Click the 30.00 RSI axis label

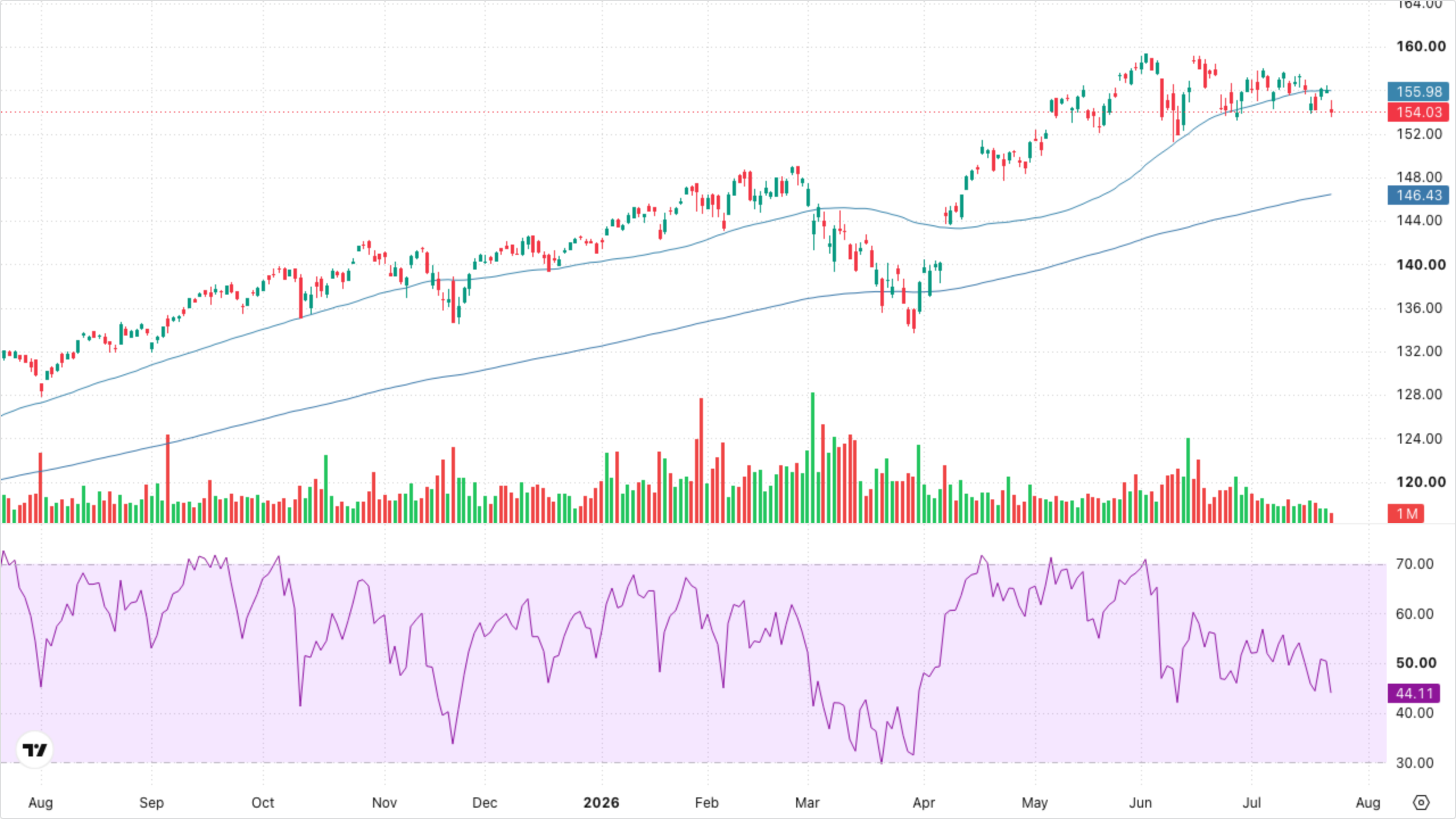click(x=1415, y=763)
